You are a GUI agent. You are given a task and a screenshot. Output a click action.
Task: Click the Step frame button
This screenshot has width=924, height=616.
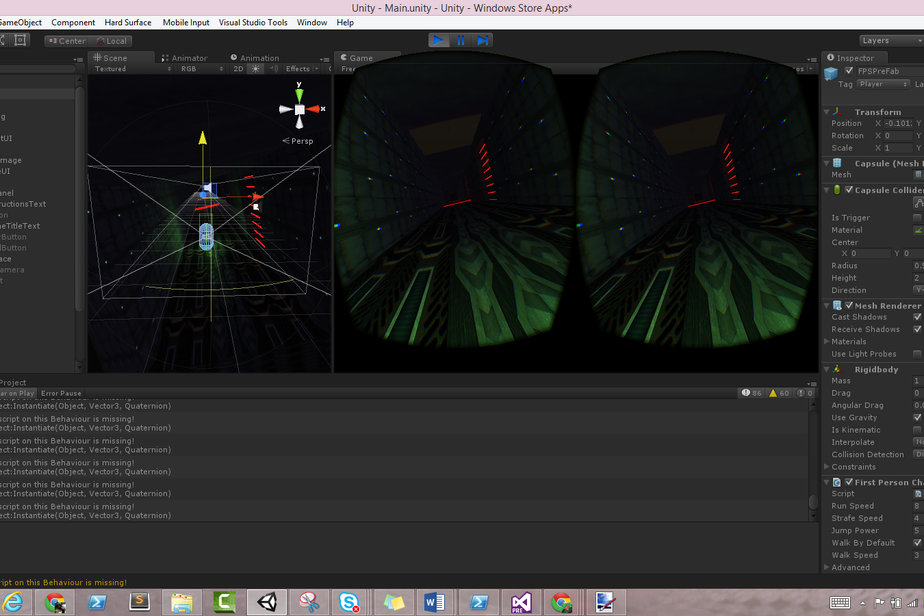pos(482,40)
